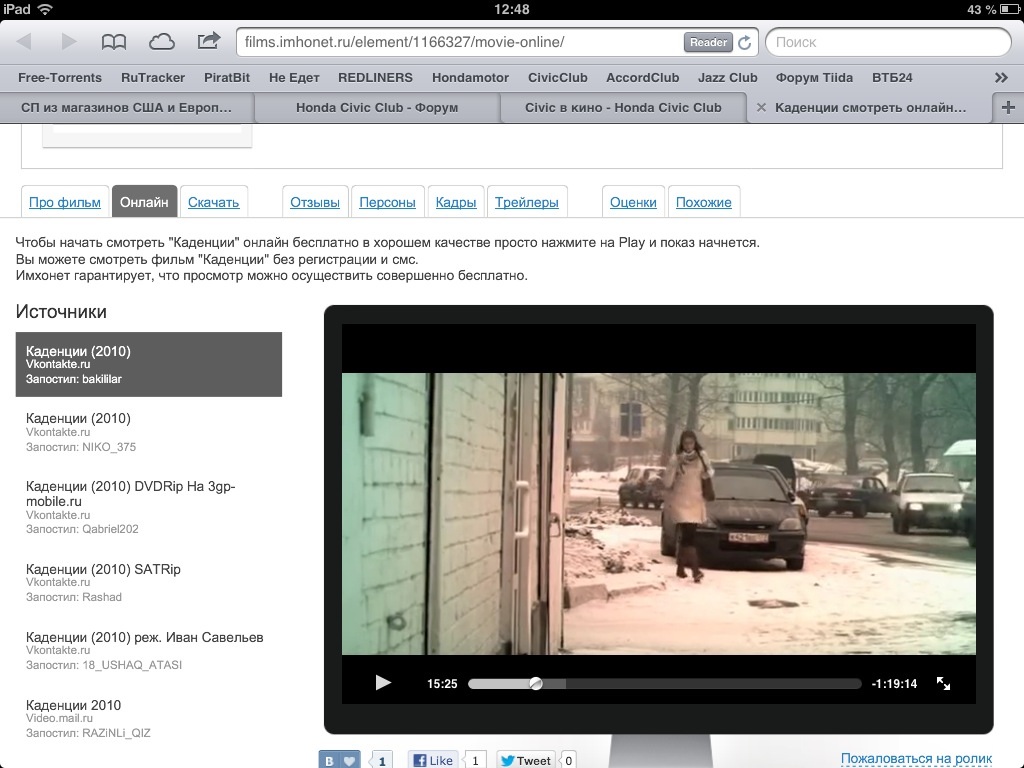Click the video progress slider knob
Screen dimensions: 1024x768
point(536,684)
